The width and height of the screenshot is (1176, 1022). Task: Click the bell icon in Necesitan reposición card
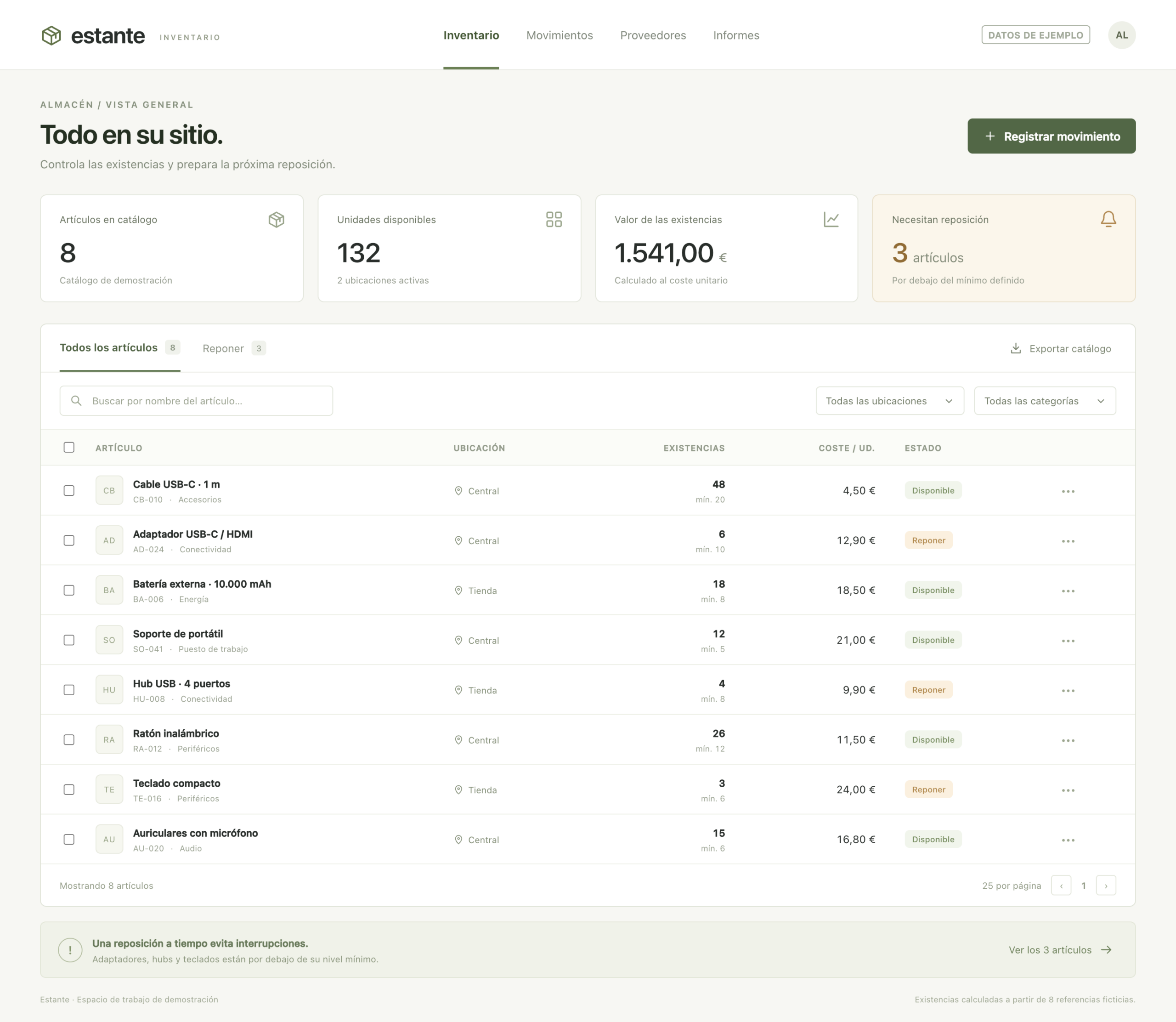click(x=1108, y=219)
